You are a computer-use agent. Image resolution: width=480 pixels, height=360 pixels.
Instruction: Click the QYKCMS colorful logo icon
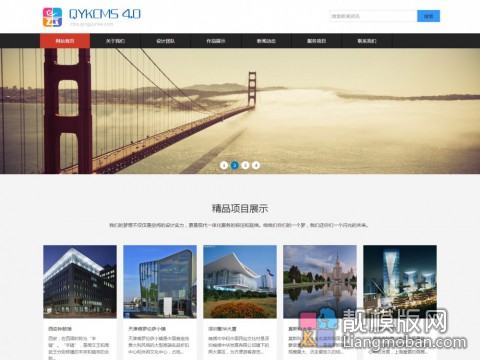52,17
